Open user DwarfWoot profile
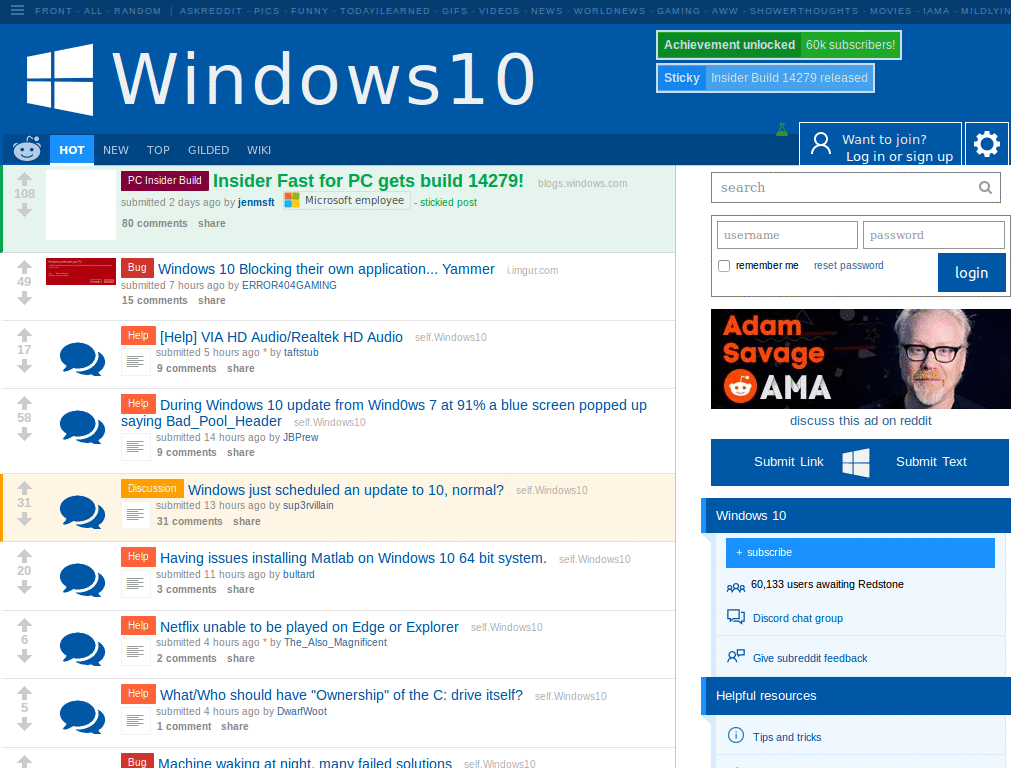This screenshot has height=768, width=1024. 302,711
